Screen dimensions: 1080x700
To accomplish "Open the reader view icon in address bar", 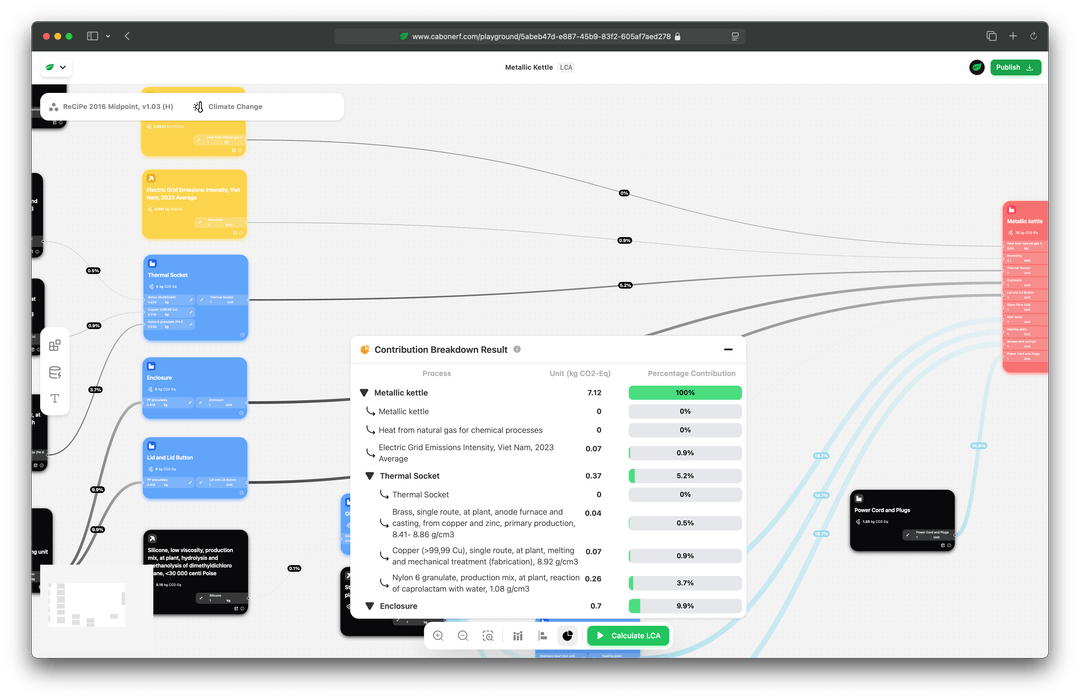I will pos(735,36).
